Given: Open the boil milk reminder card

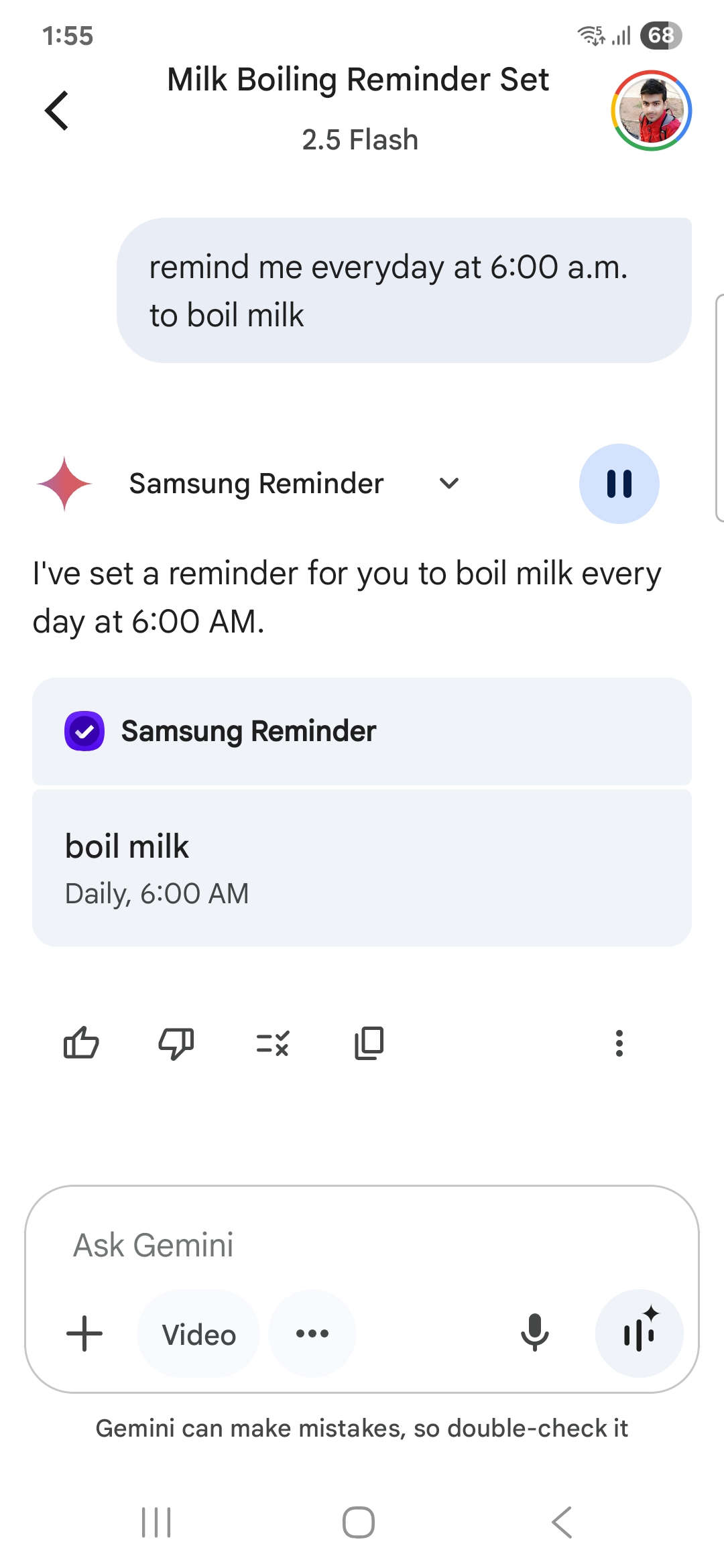Looking at the screenshot, I should 362,868.
